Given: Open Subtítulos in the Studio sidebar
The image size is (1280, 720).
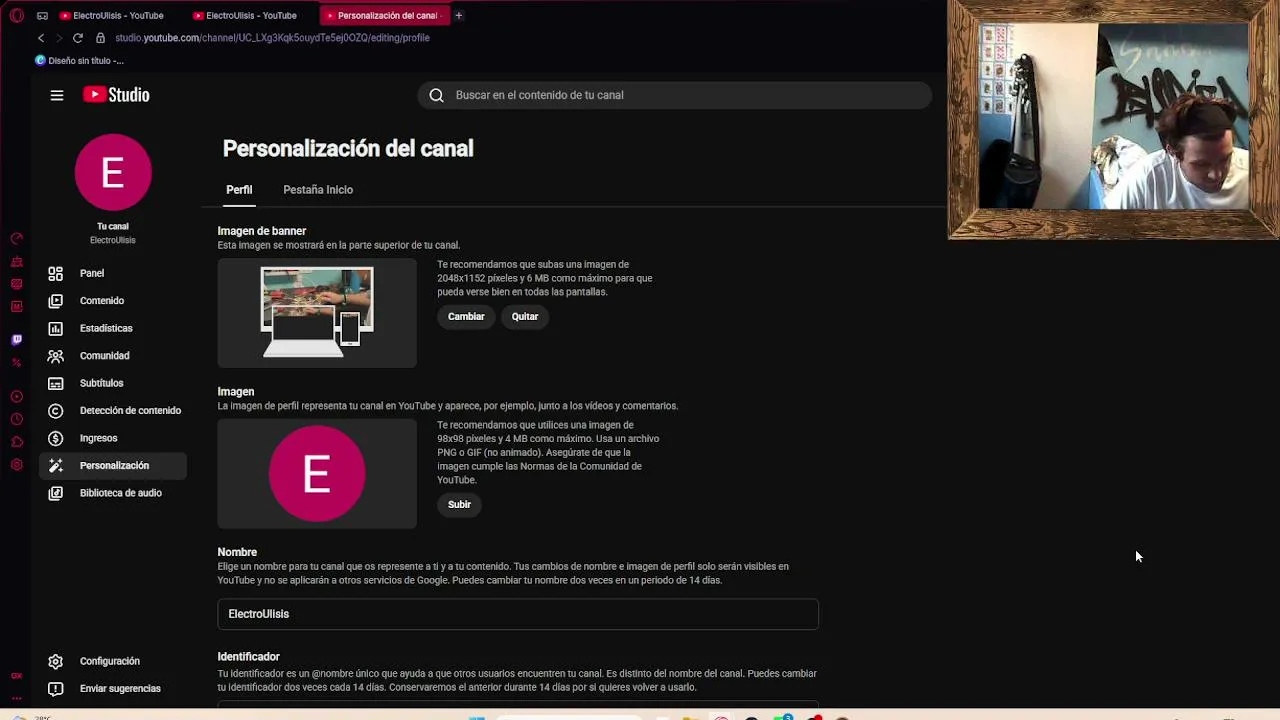Looking at the screenshot, I should [x=113, y=383].
